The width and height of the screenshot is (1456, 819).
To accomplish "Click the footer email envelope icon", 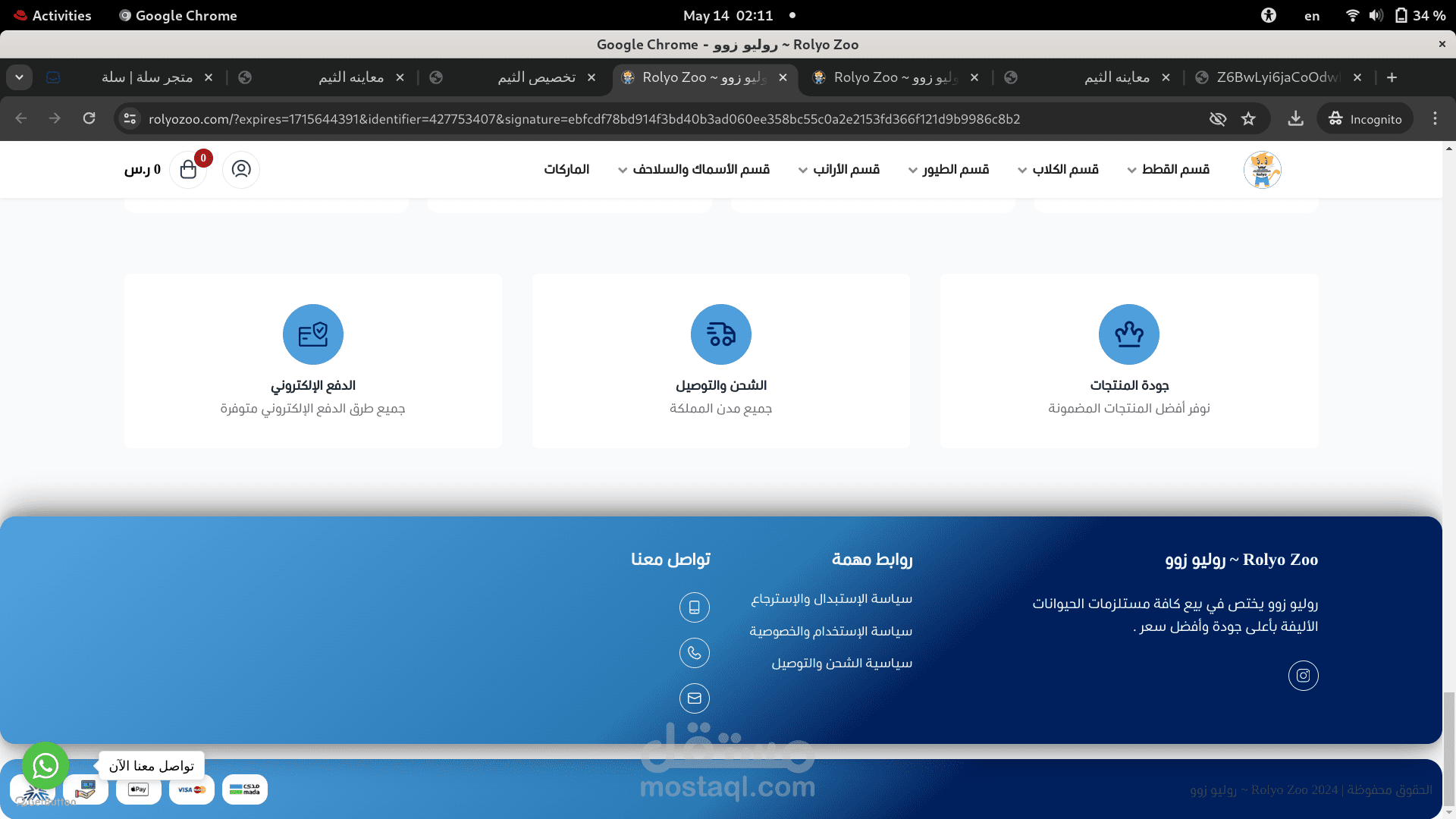I will tap(694, 698).
